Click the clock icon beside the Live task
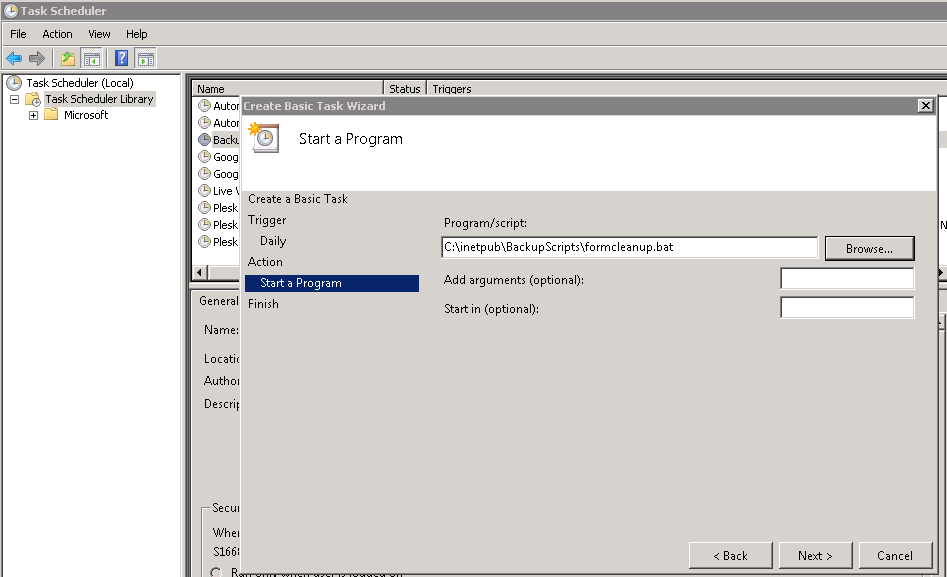Screen dimensions: 947x577 205,190
